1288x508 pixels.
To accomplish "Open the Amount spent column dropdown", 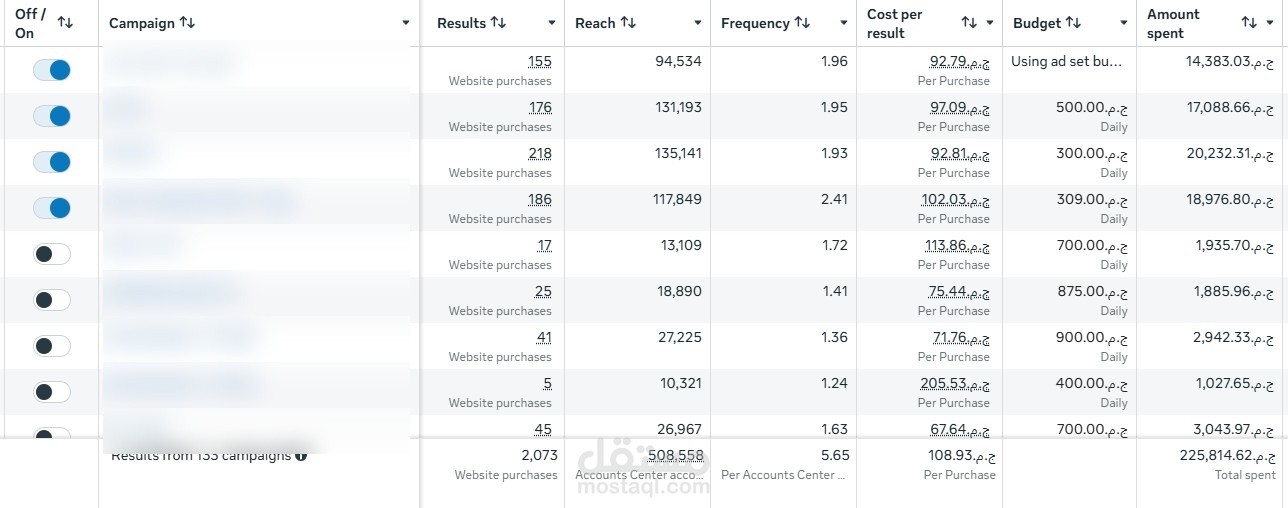I will click(1271, 23).
